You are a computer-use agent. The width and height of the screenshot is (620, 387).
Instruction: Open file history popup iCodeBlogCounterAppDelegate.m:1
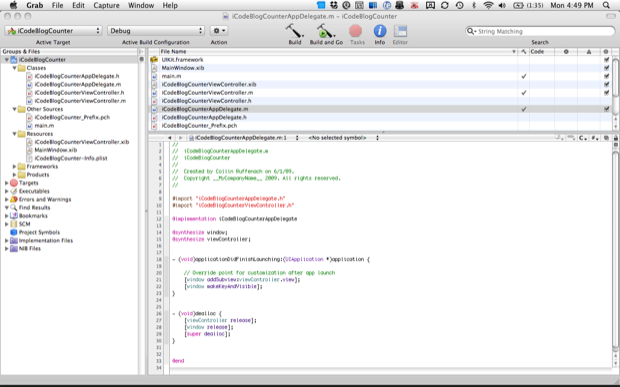(244, 138)
